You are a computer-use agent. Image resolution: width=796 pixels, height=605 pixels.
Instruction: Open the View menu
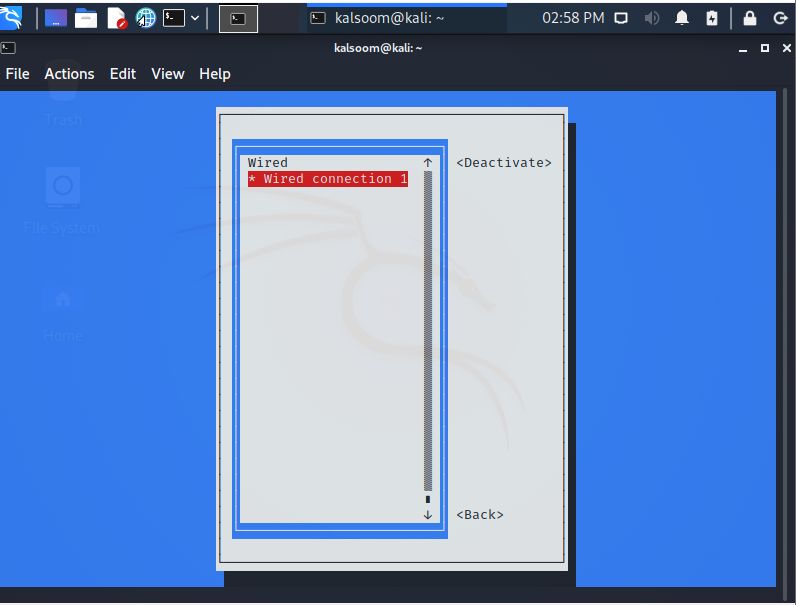point(168,74)
